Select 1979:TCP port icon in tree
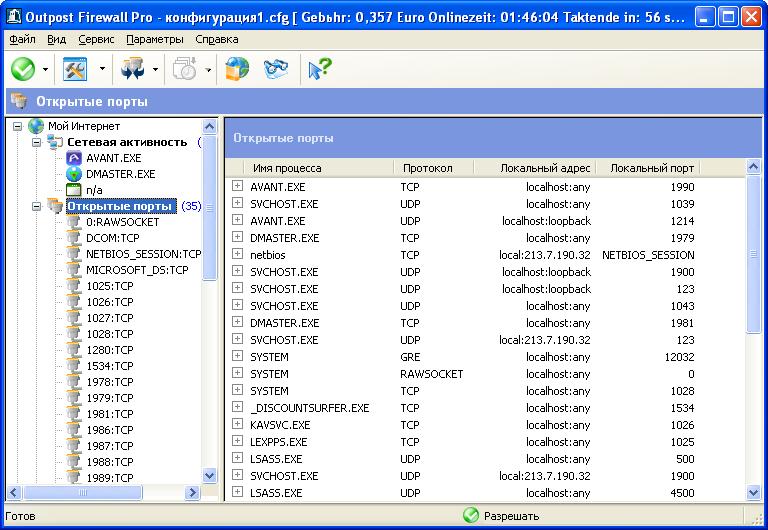 pyautogui.click(x=73, y=398)
